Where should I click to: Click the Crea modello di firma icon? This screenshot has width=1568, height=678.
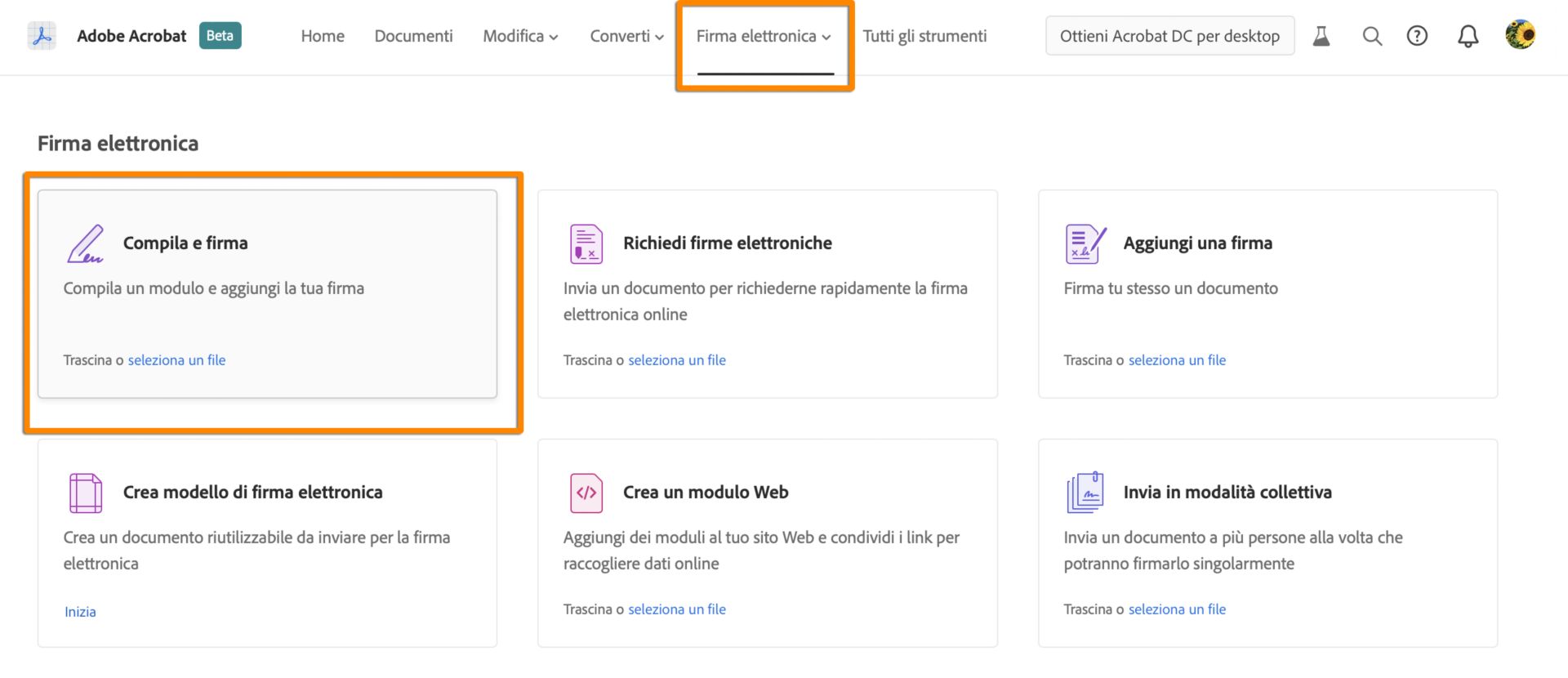[86, 493]
